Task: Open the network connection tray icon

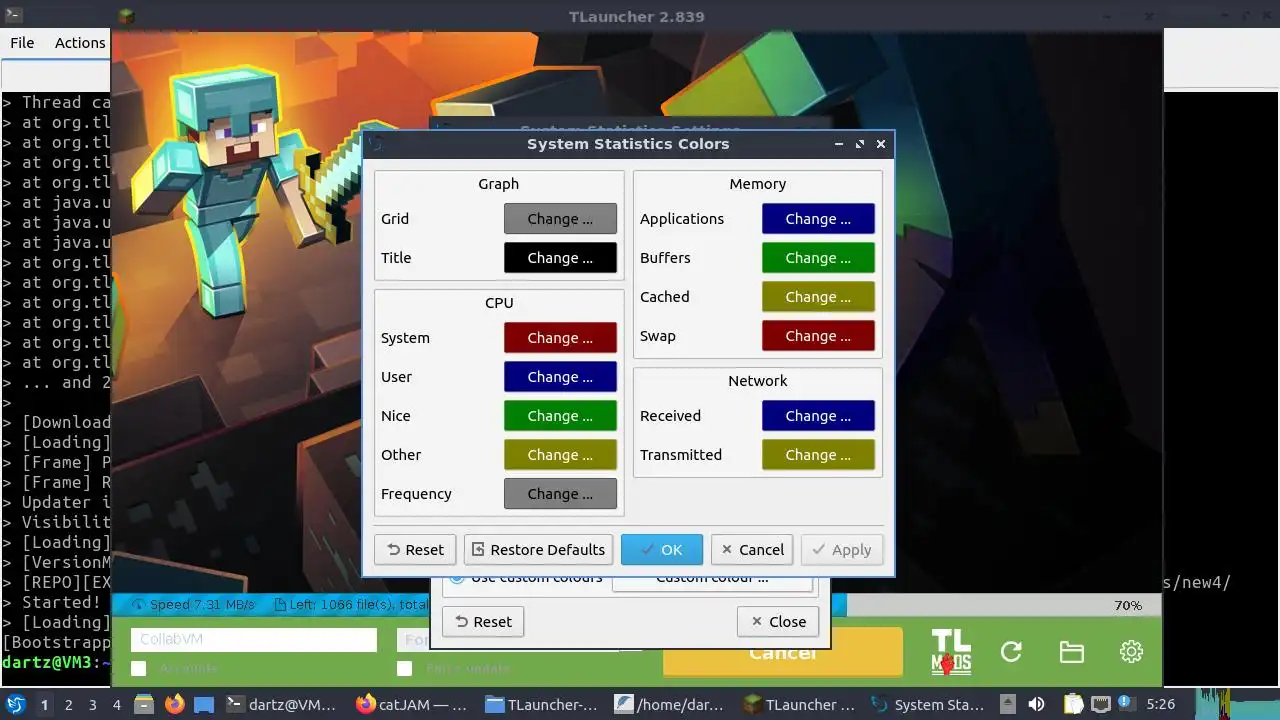Action: point(1099,704)
